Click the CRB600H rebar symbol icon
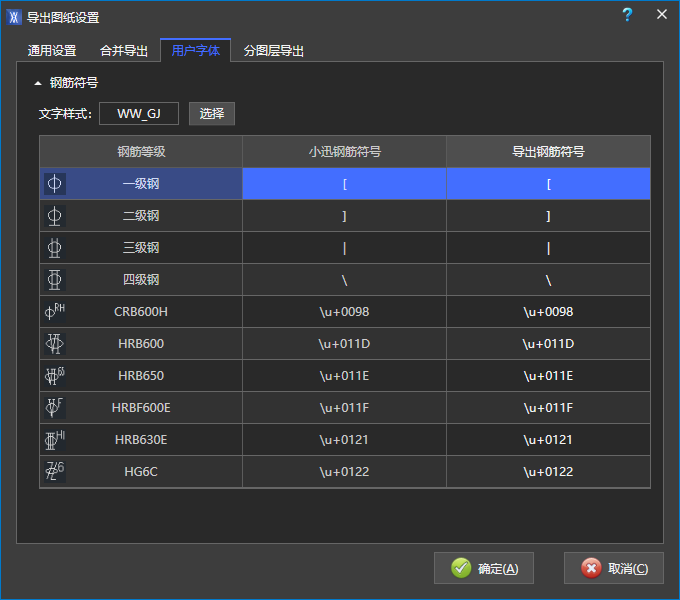Screen dimensions: 680x600 click(x=55, y=312)
